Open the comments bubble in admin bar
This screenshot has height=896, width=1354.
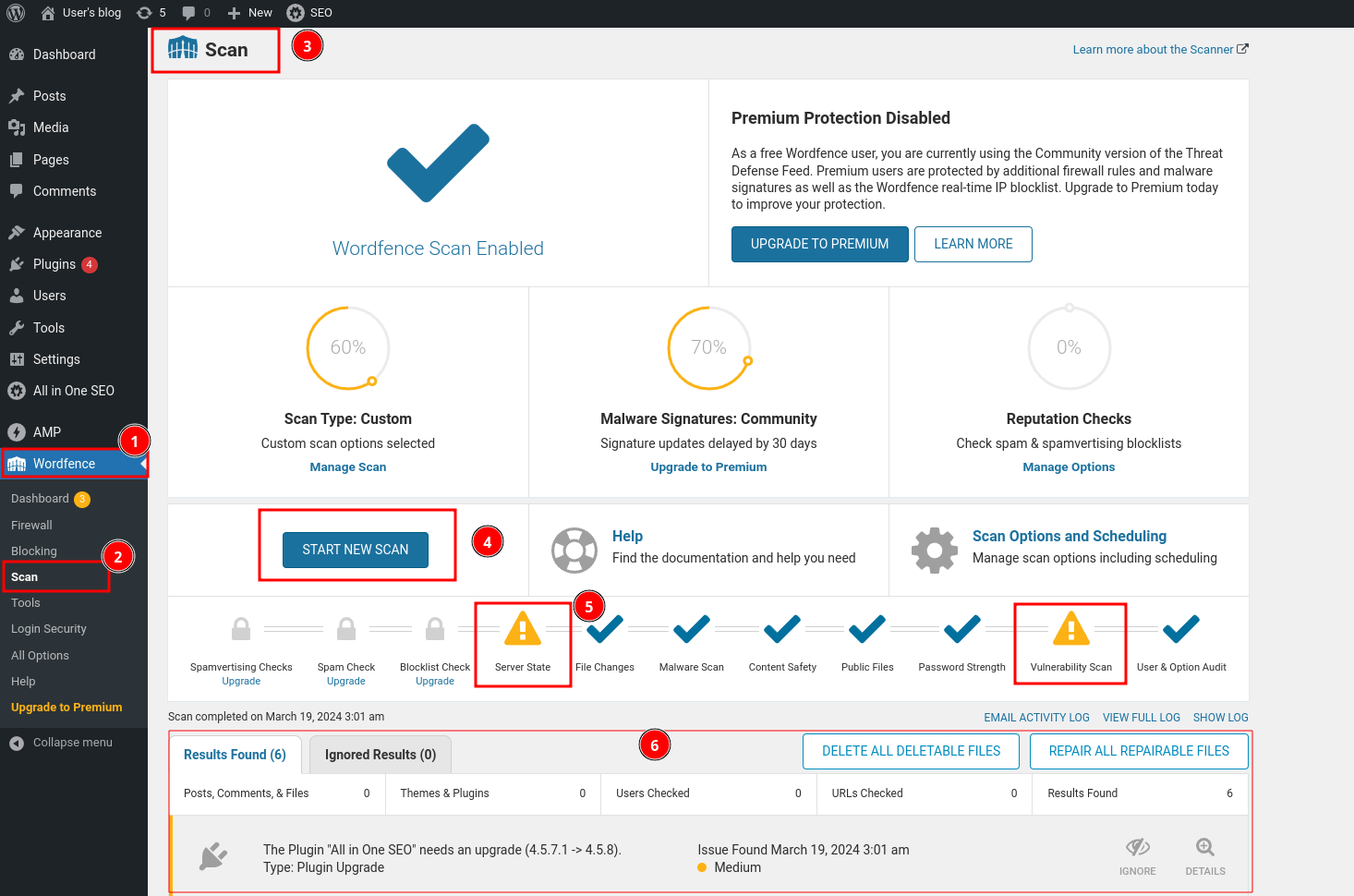195,13
